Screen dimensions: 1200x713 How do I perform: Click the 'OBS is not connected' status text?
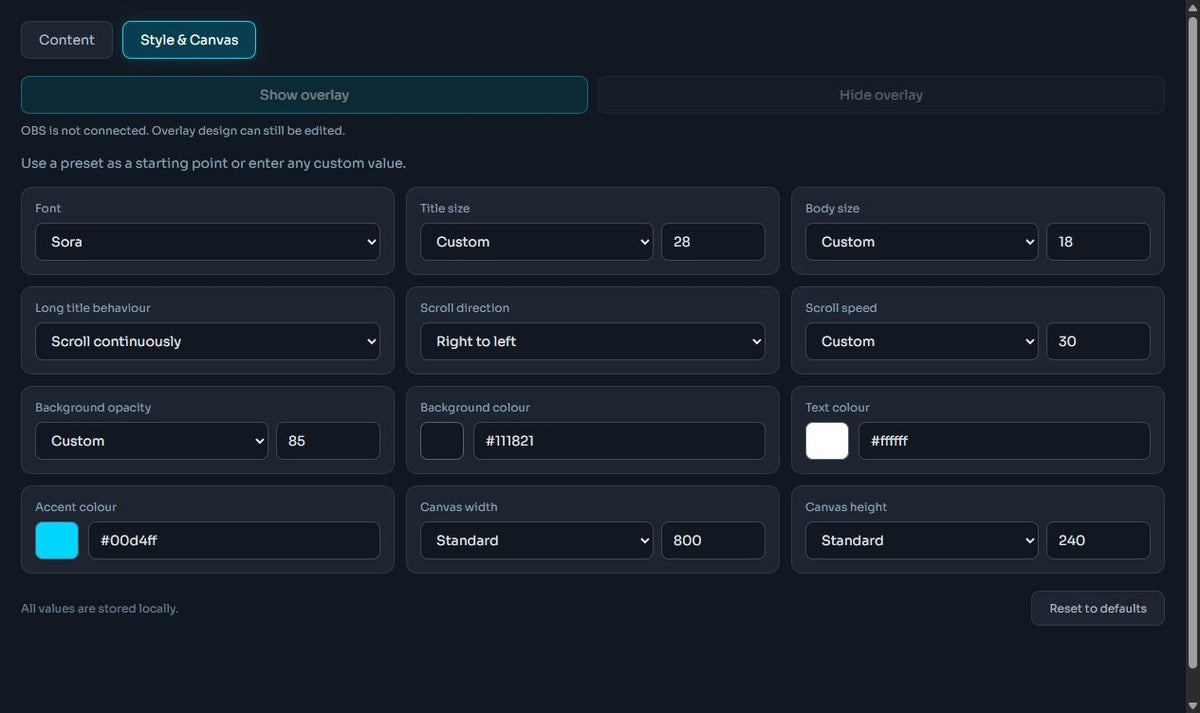(x=183, y=131)
